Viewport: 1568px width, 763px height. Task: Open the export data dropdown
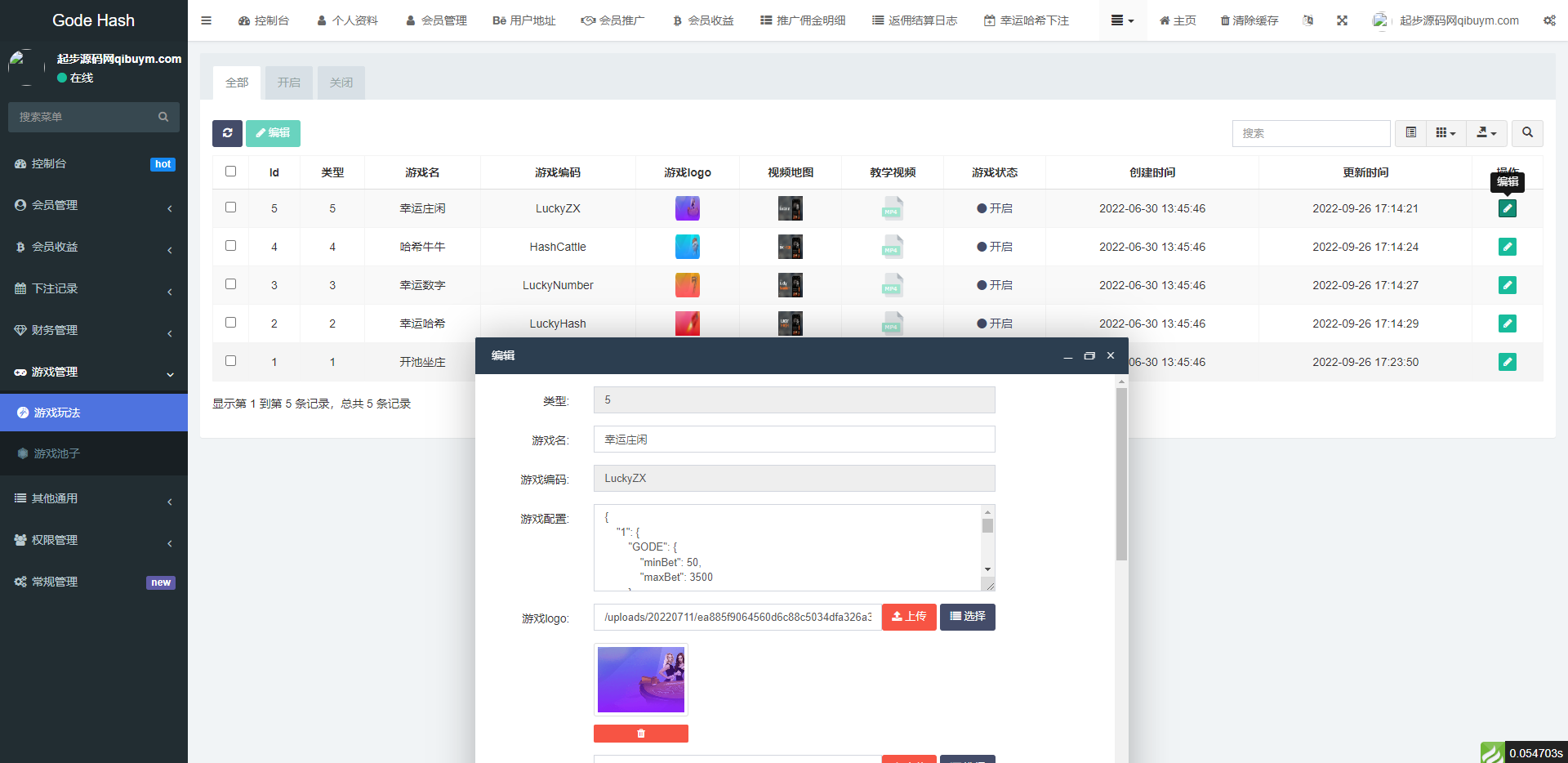[1486, 132]
